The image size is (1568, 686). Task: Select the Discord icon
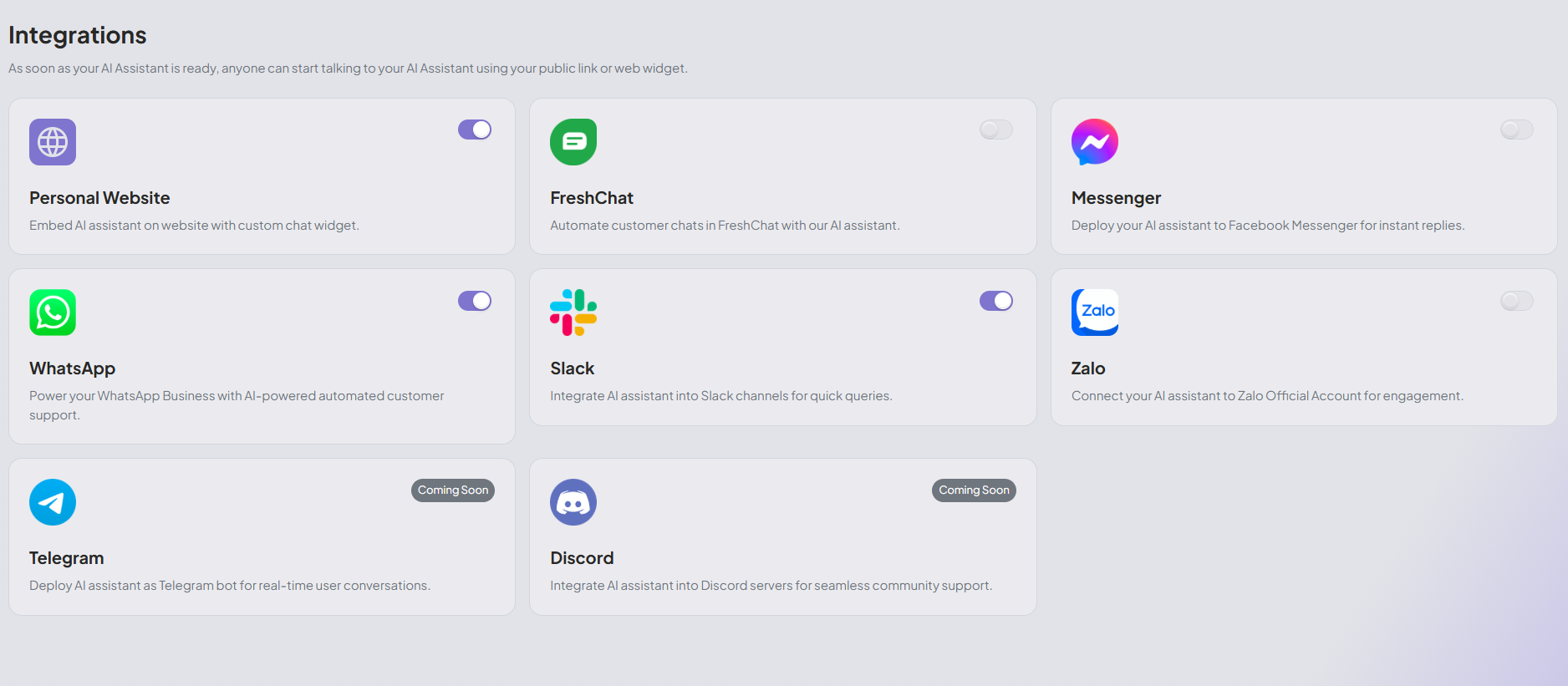[x=573, y=502]
